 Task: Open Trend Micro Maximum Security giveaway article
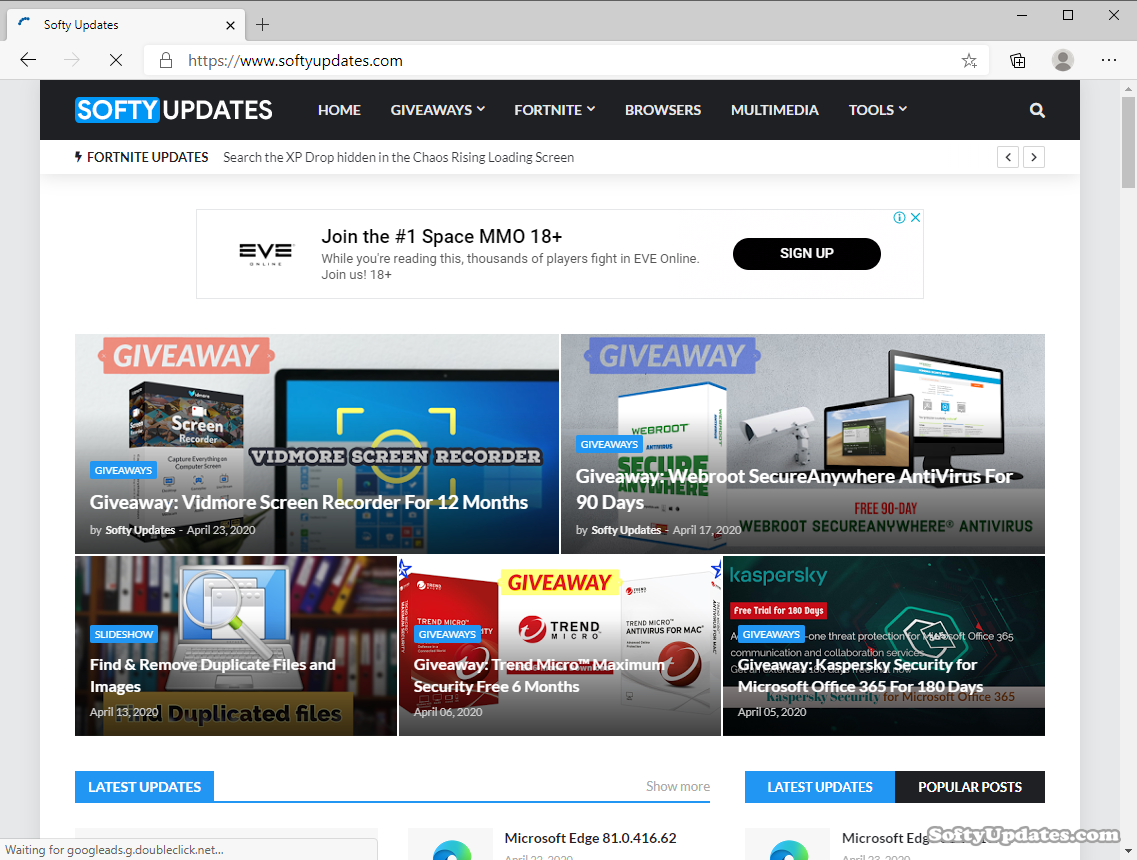tap(539, 675)
